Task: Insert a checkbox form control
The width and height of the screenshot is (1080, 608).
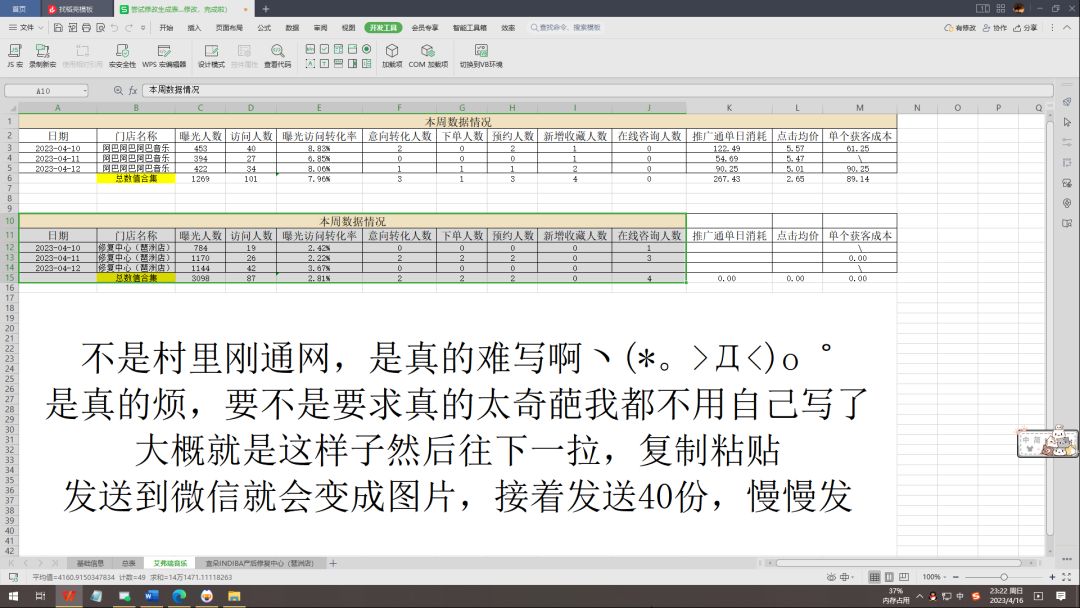Action: point(324,49)
